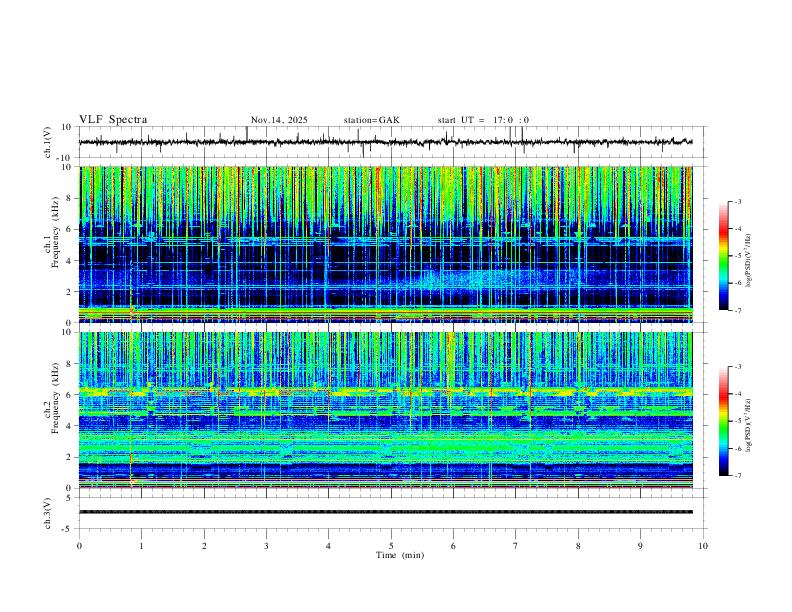This screenshot has width=792, height=612.
Task: Click time axis tick label "8"
Action: [x=578, y=546]
